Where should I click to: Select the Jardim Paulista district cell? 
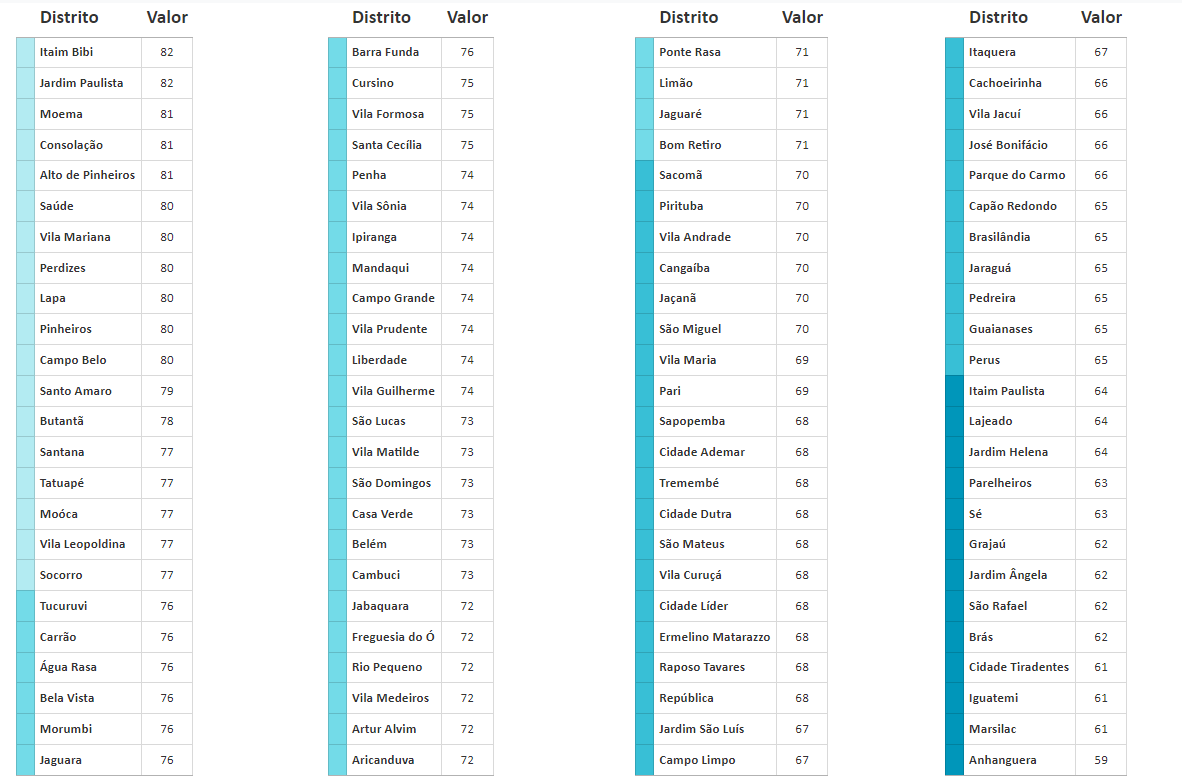click(x=82, y=83)
